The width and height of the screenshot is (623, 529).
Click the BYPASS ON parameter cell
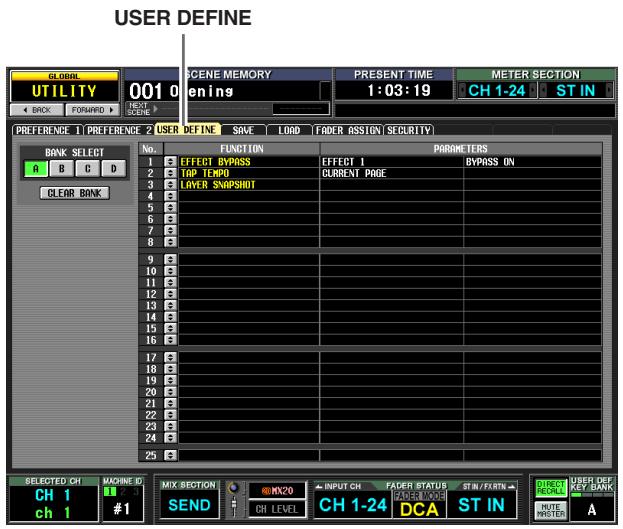pos(532,162)
